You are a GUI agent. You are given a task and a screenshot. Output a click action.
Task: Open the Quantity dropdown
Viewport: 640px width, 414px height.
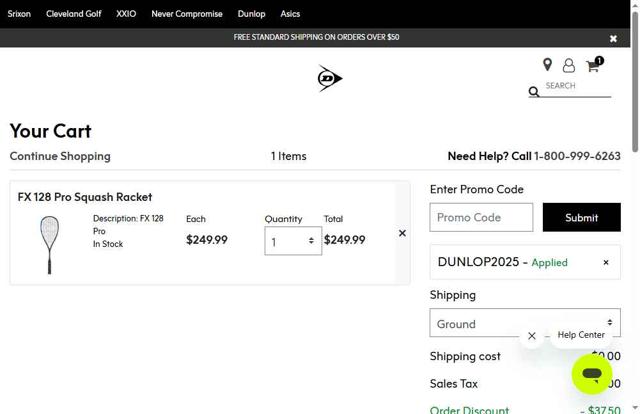click(293, 241)
